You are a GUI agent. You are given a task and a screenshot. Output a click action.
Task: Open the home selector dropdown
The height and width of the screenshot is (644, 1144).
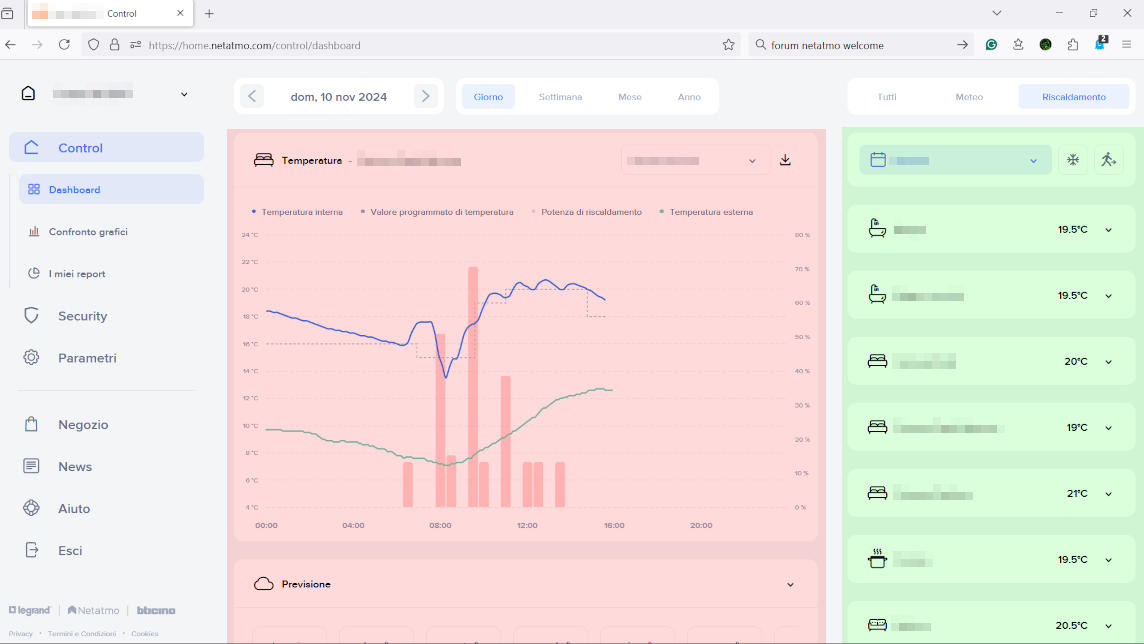(x=183, y=94)
